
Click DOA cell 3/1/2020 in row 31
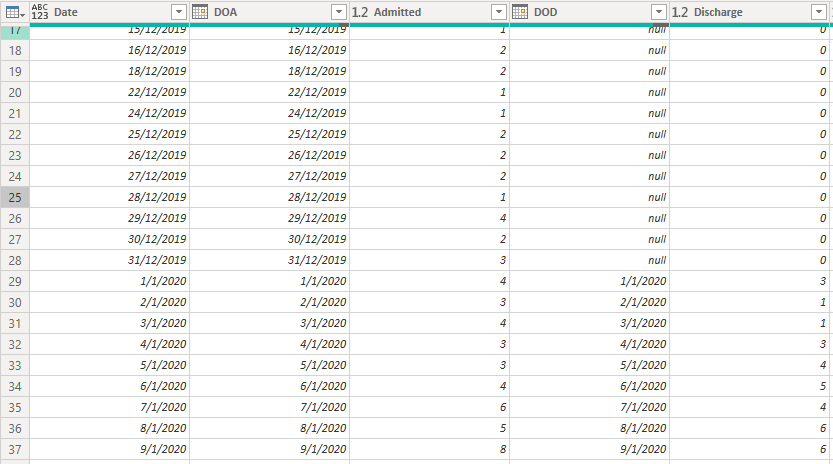pyautogui.click(x=269, y=323)
